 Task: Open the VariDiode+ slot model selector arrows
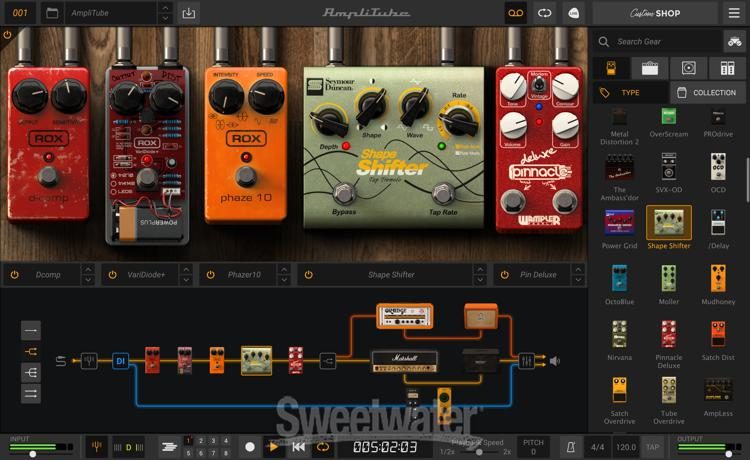186,274
